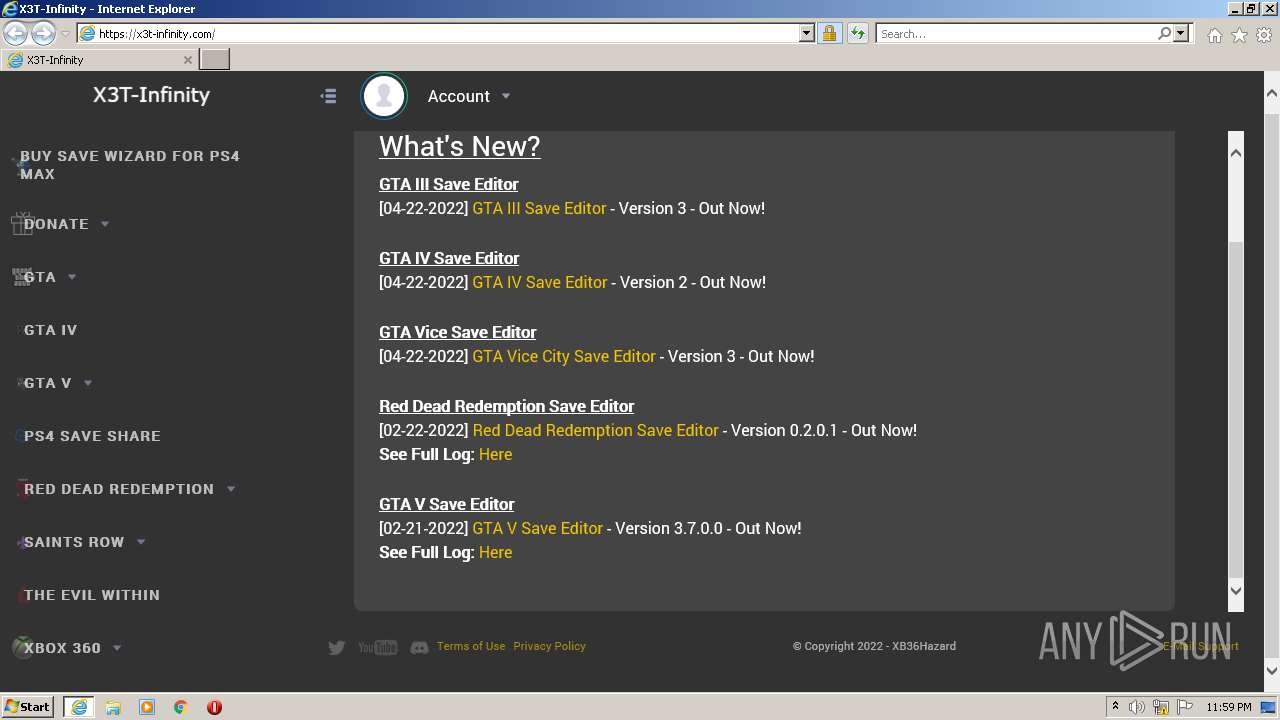Click the Action Center flag icon
This screenshot has height=720, width=1280.
pos(1186,707)
